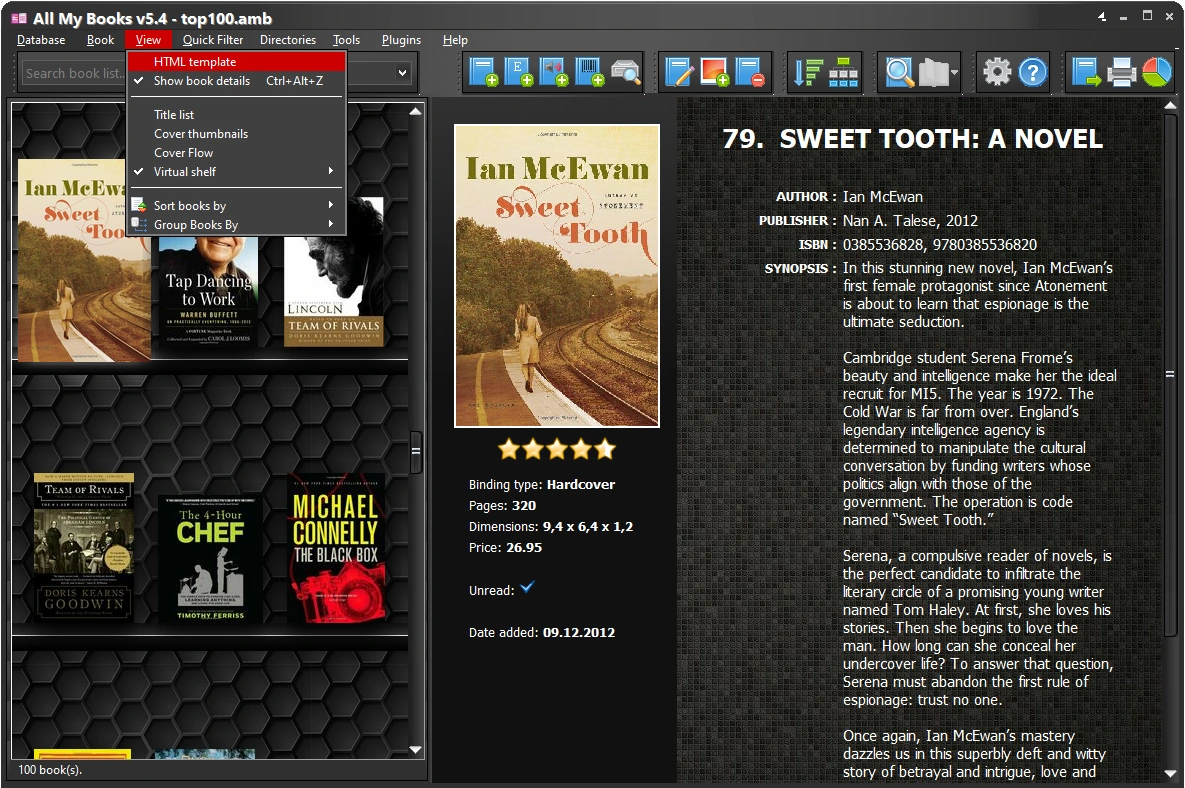
Task: Click the price value 26.95
Action: tap(524, 548)
